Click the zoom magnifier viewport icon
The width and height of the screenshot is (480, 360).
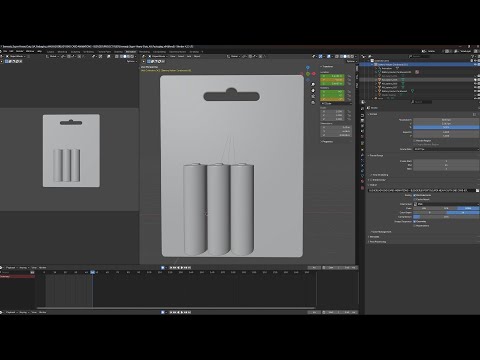[x=313, y=84]
